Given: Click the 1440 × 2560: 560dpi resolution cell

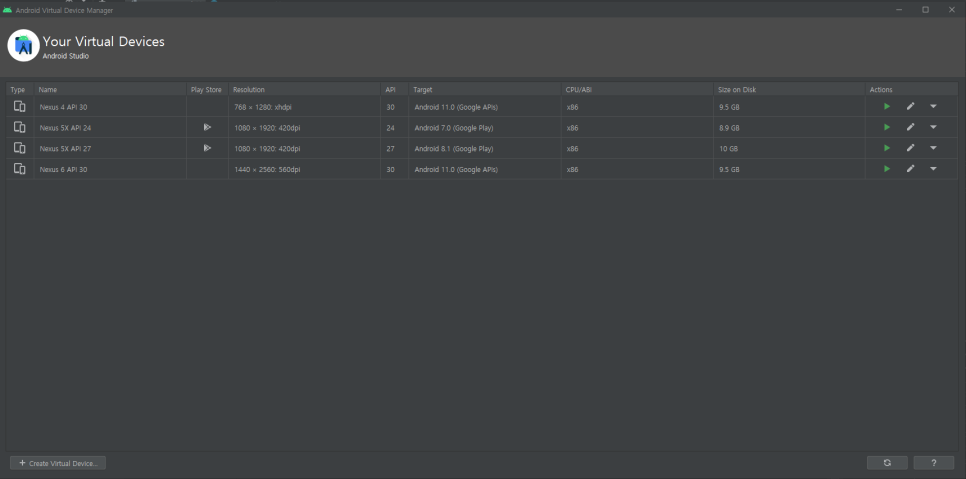Looking at the screenshot, I should 304,169.
